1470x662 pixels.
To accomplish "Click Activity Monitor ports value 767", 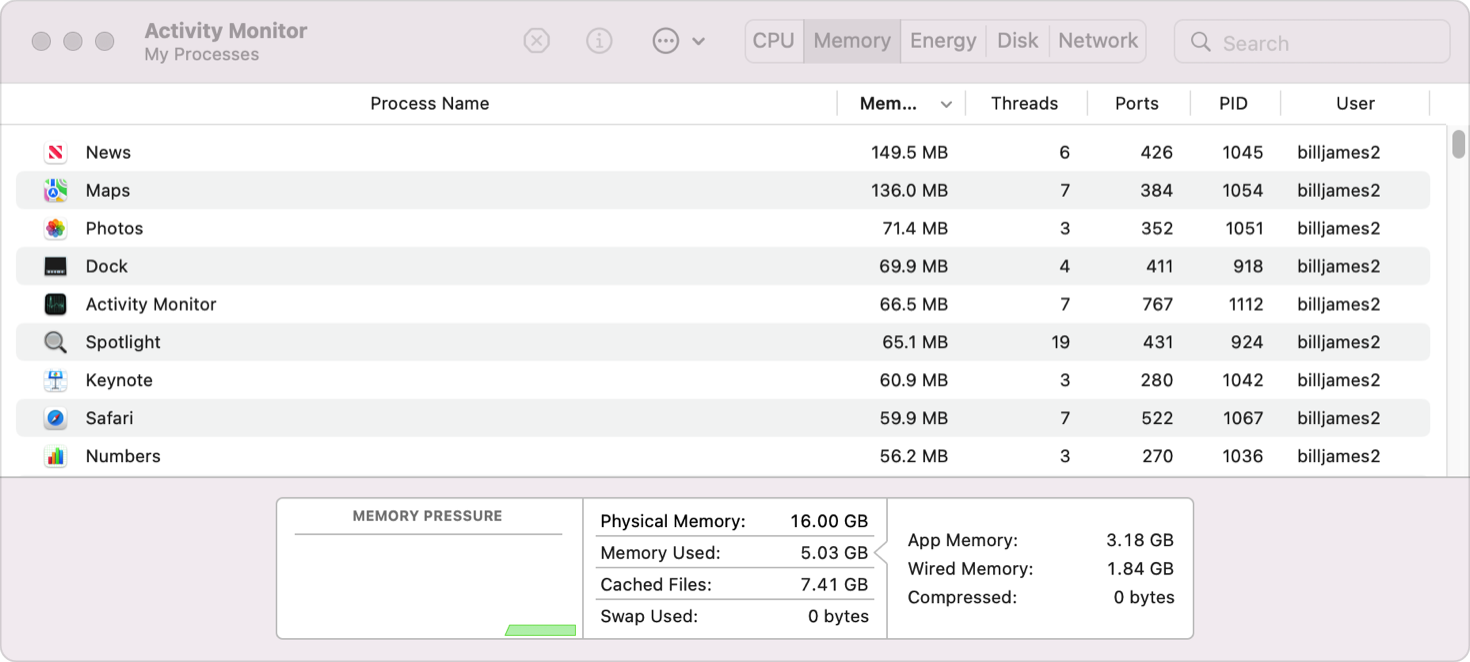I will [1157, 304].
